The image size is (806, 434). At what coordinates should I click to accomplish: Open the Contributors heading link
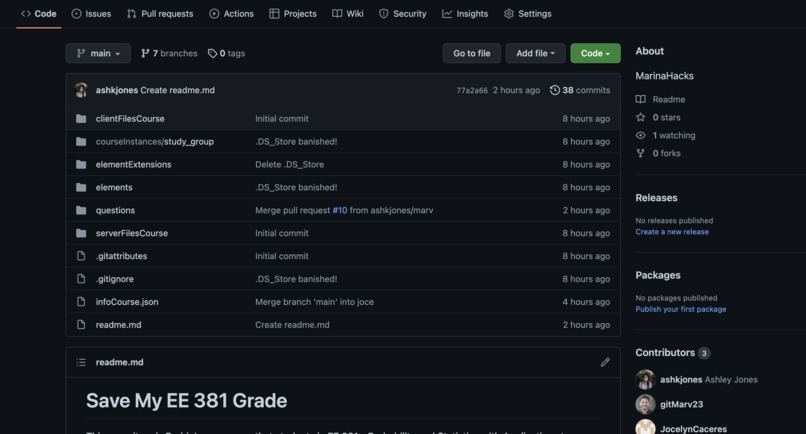click(x=673, y=353)
